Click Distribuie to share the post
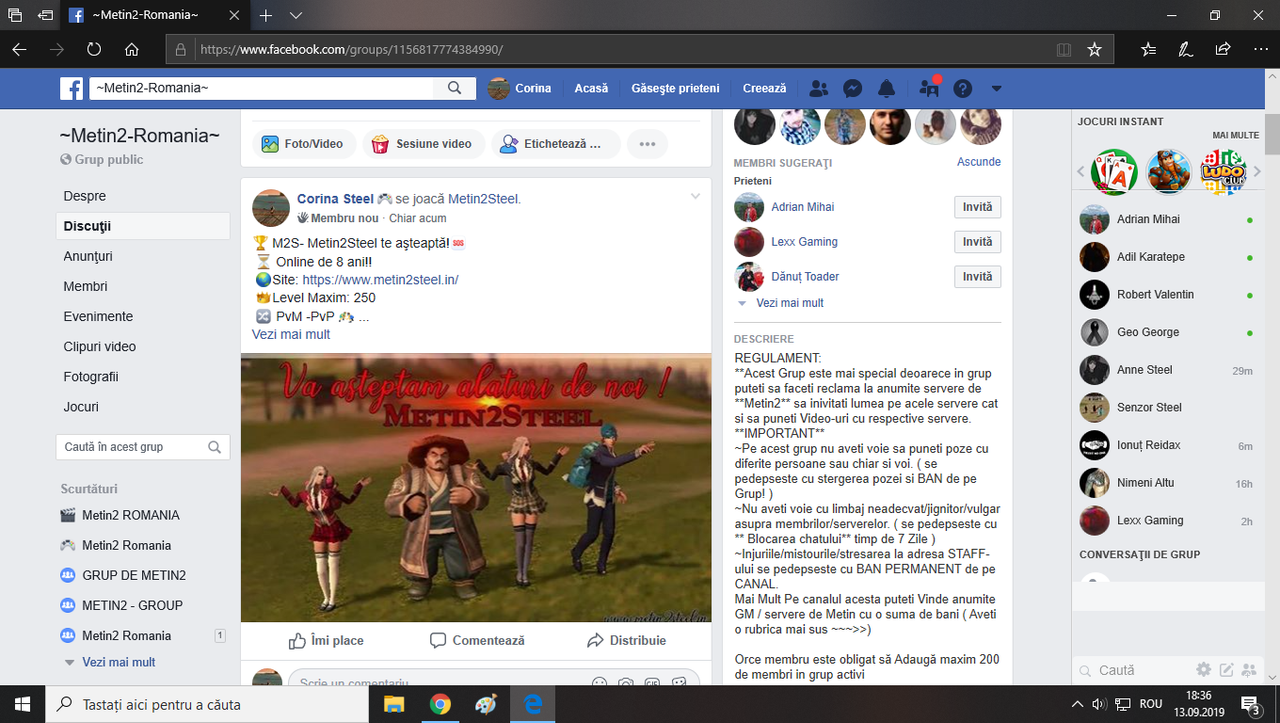This screenshot has height=723, width=1280. point(626,640)
